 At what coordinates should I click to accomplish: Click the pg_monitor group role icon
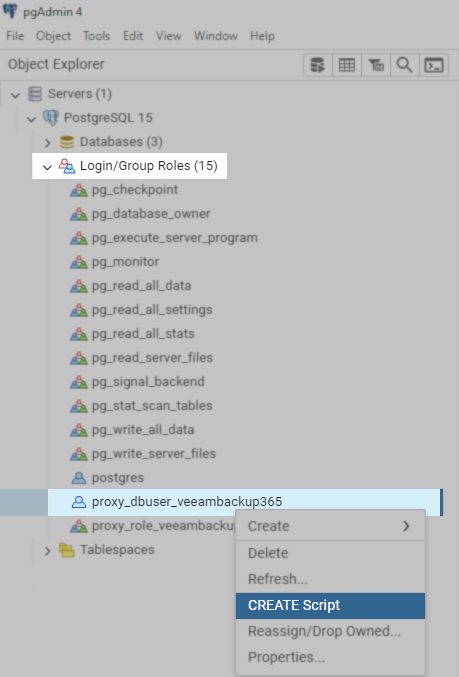pyautogui.click(x=79, y=262)
